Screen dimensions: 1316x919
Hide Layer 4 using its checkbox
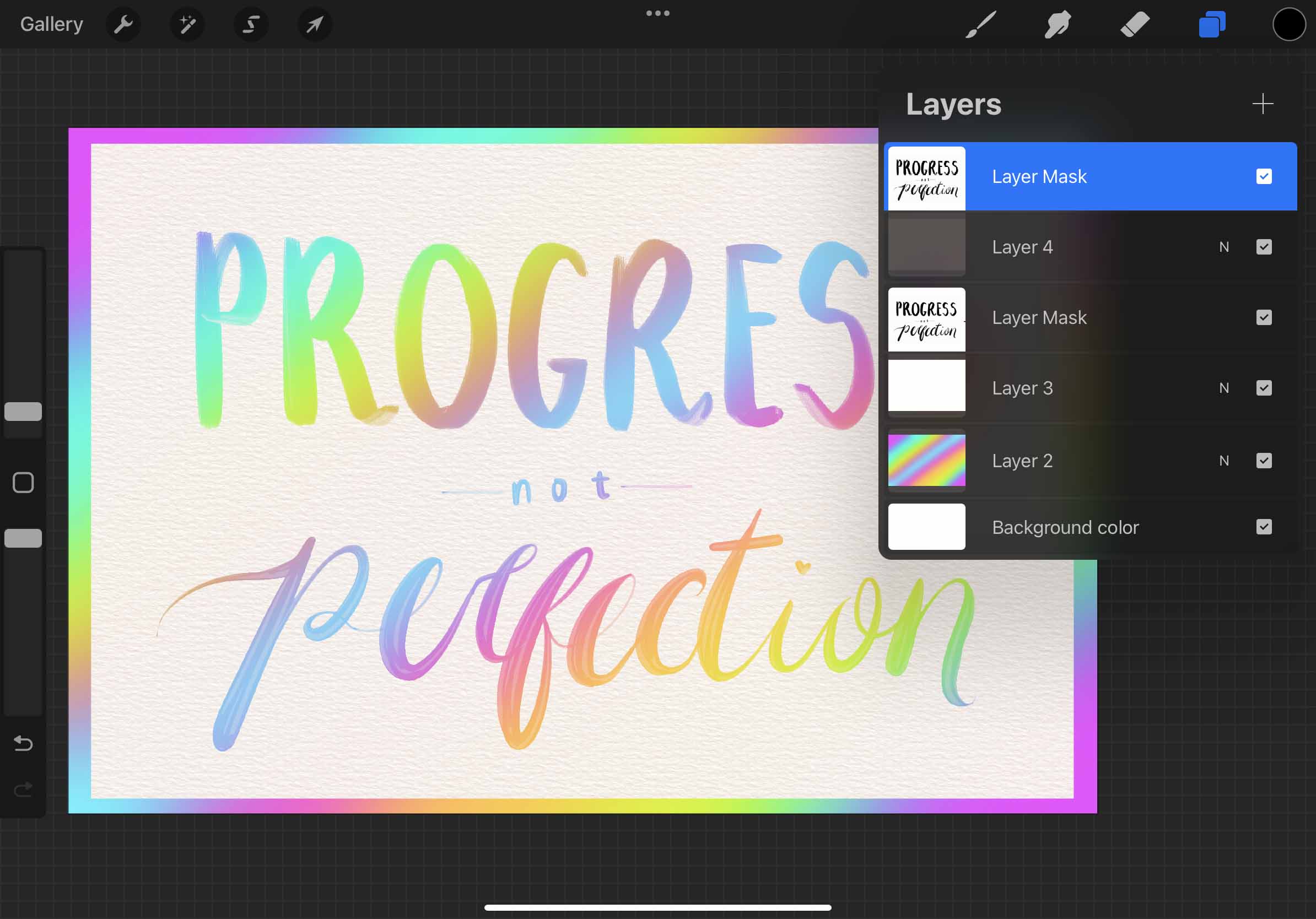1263,247
